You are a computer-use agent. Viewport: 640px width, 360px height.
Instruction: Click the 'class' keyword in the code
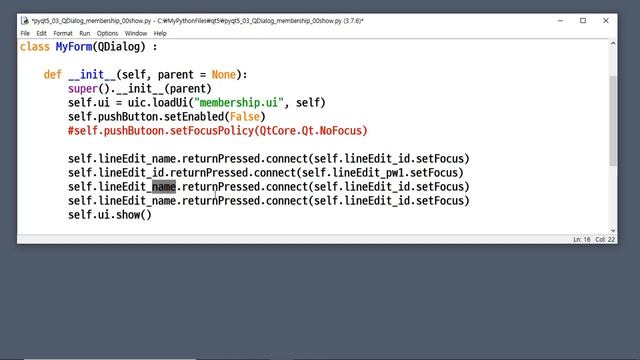(35, 47)
